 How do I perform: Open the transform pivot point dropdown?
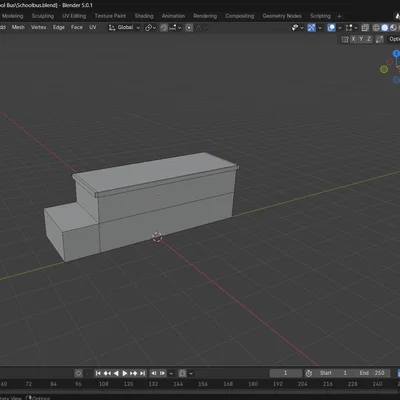click(x=150, y=28)
